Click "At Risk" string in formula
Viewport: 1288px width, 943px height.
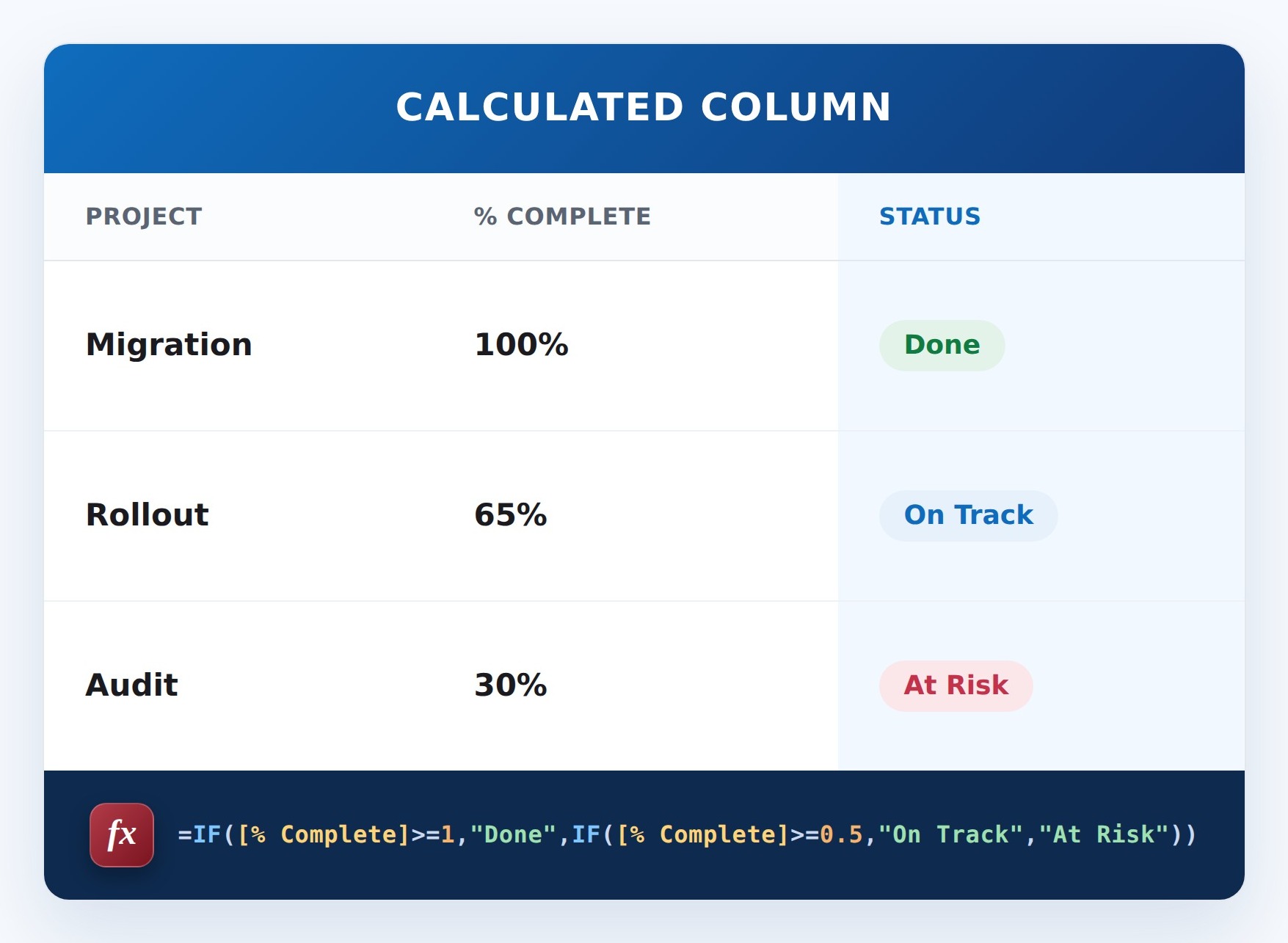point(1103,835)
